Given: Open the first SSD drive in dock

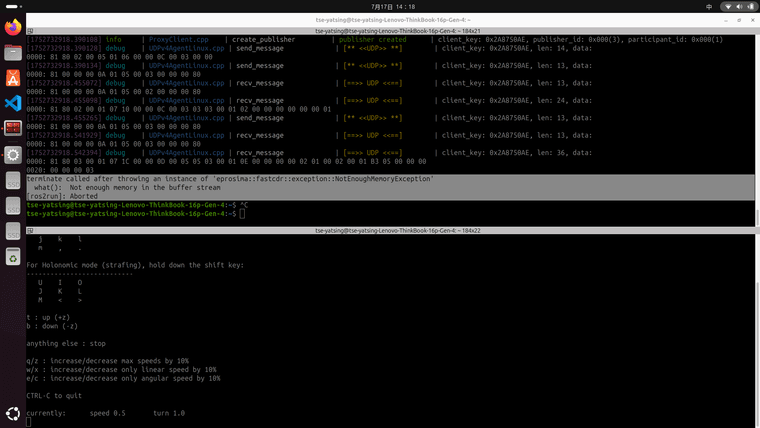Looking at the screenshot, I should click(13, 180).
